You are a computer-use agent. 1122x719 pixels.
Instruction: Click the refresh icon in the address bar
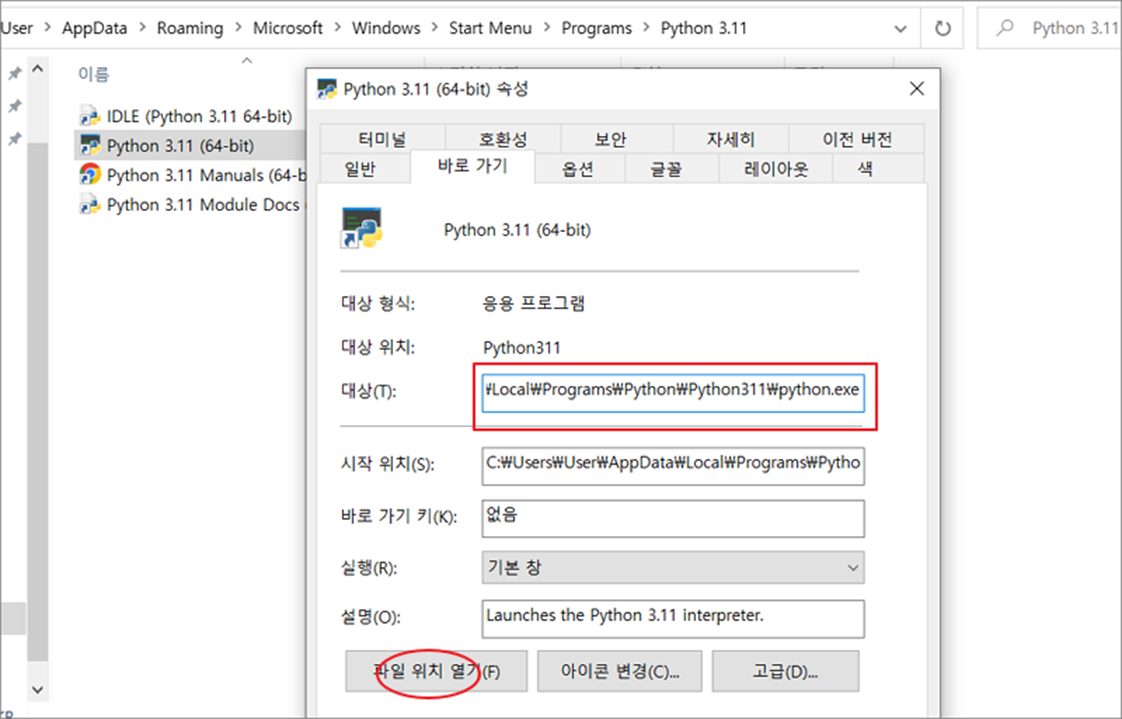click(x=943, y=29)
